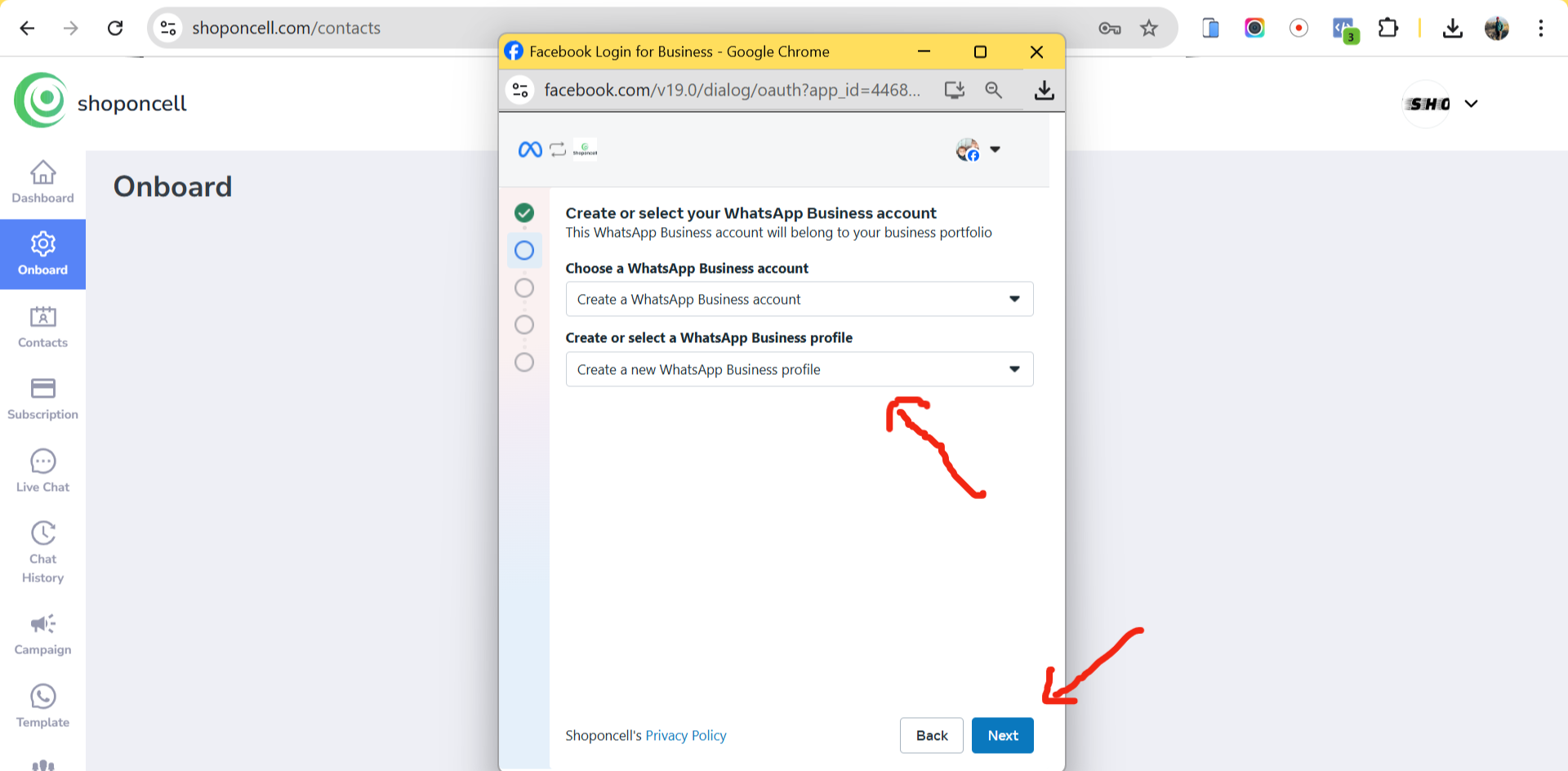Open Dashboard in the sidebar

point(42,182)
